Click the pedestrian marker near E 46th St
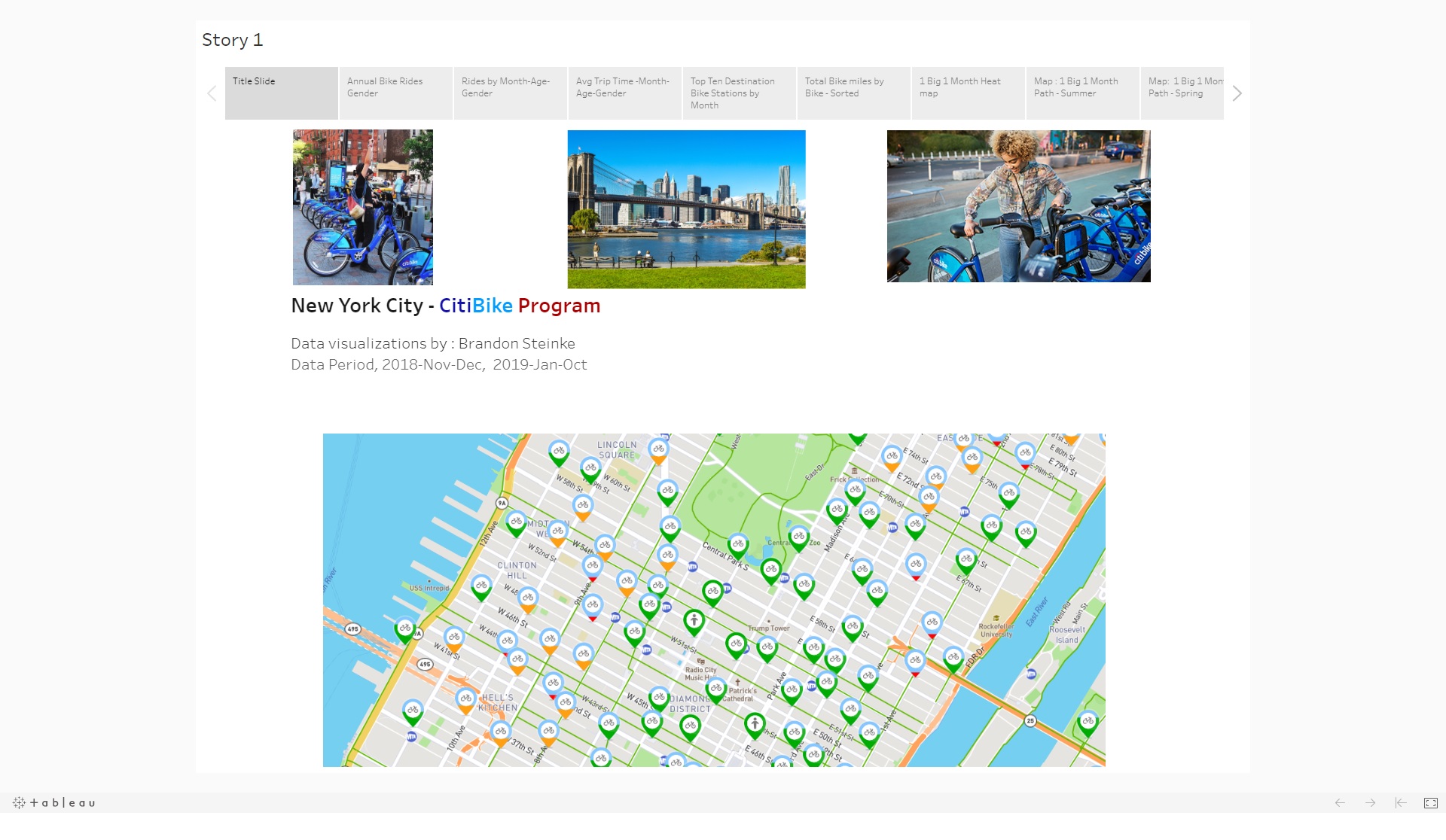Screen dimensions: 1446x840 [x=755, y=726]
